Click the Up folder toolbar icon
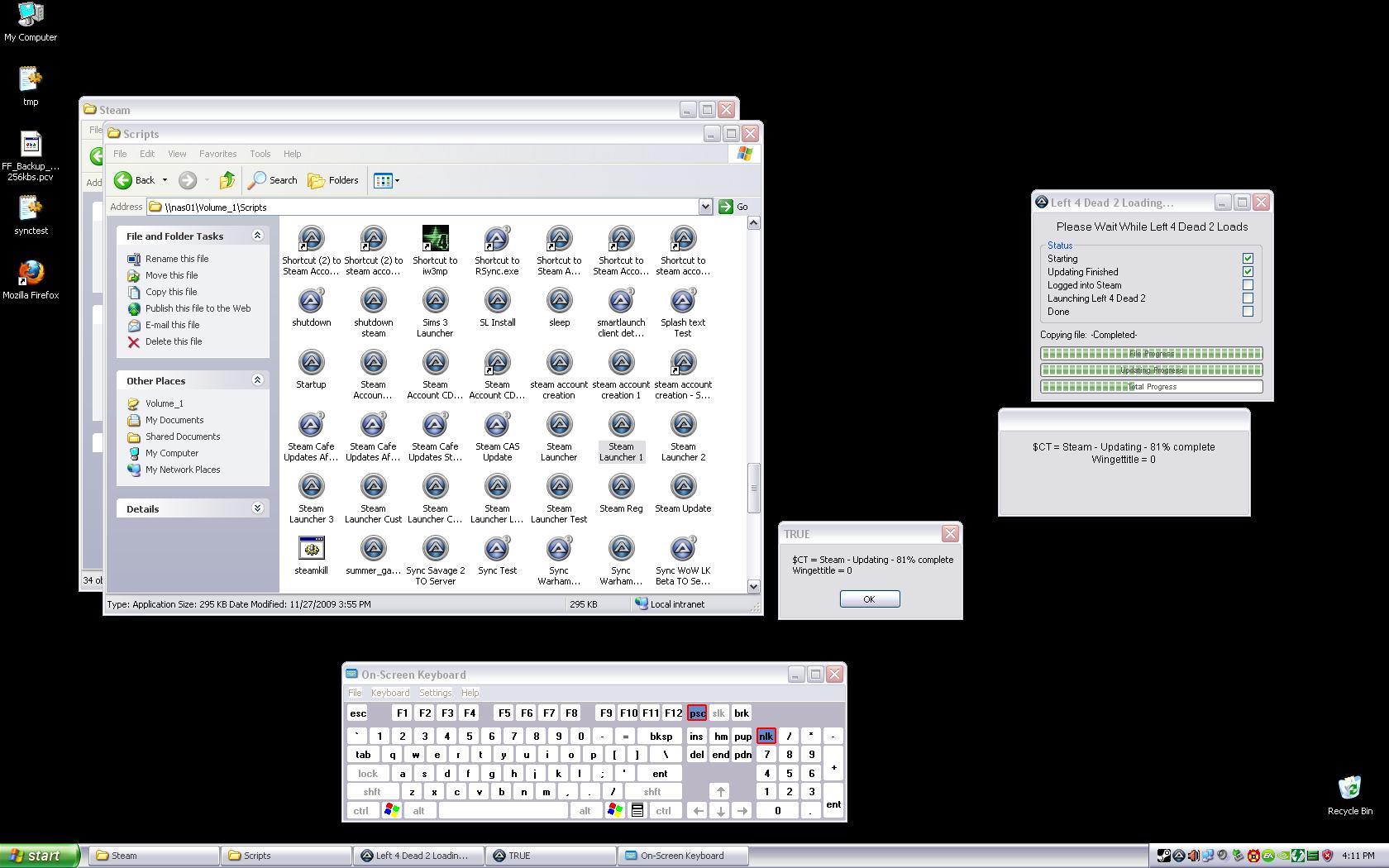 (227, 180)
